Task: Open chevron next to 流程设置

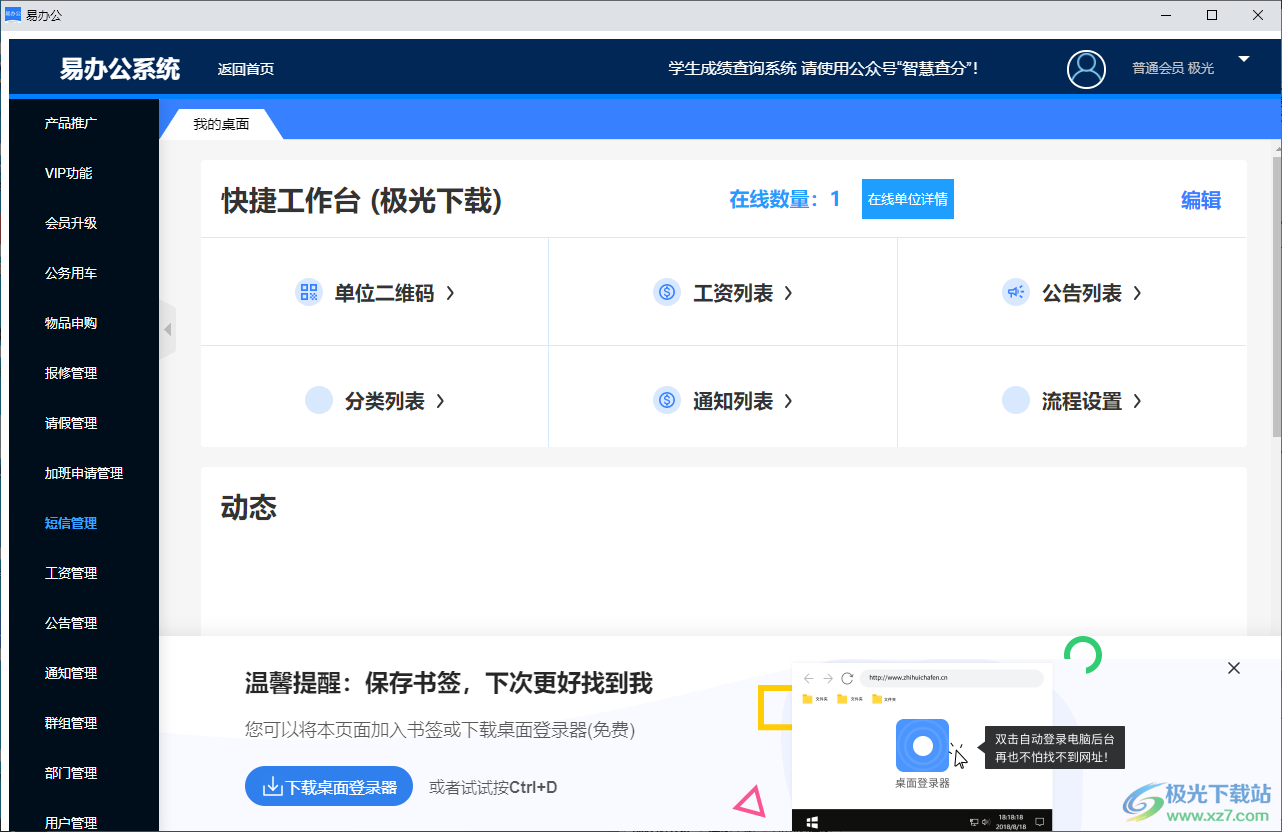Action: 1137,401
